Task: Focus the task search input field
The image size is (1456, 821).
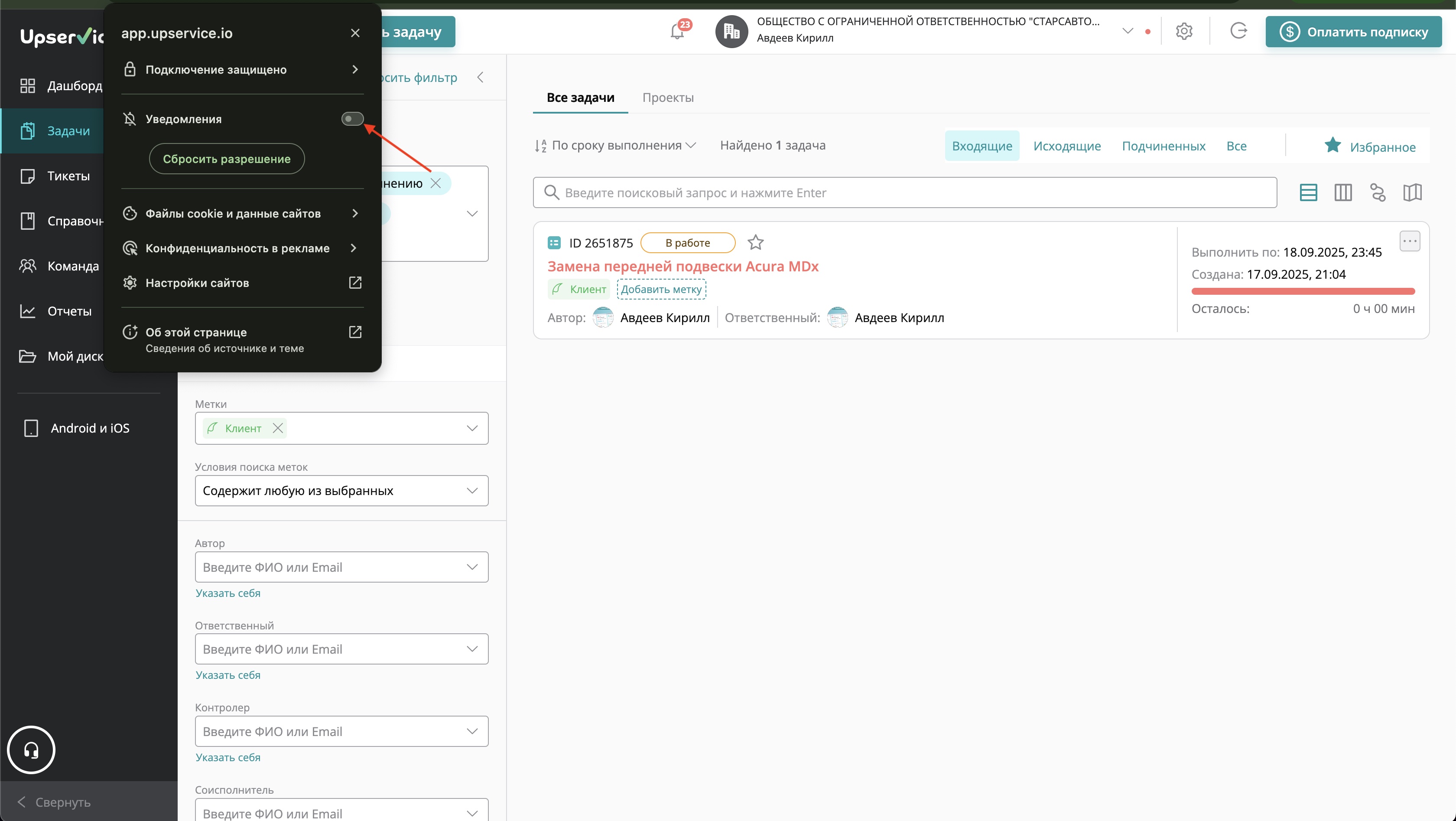Action: [x=904, y=193]
